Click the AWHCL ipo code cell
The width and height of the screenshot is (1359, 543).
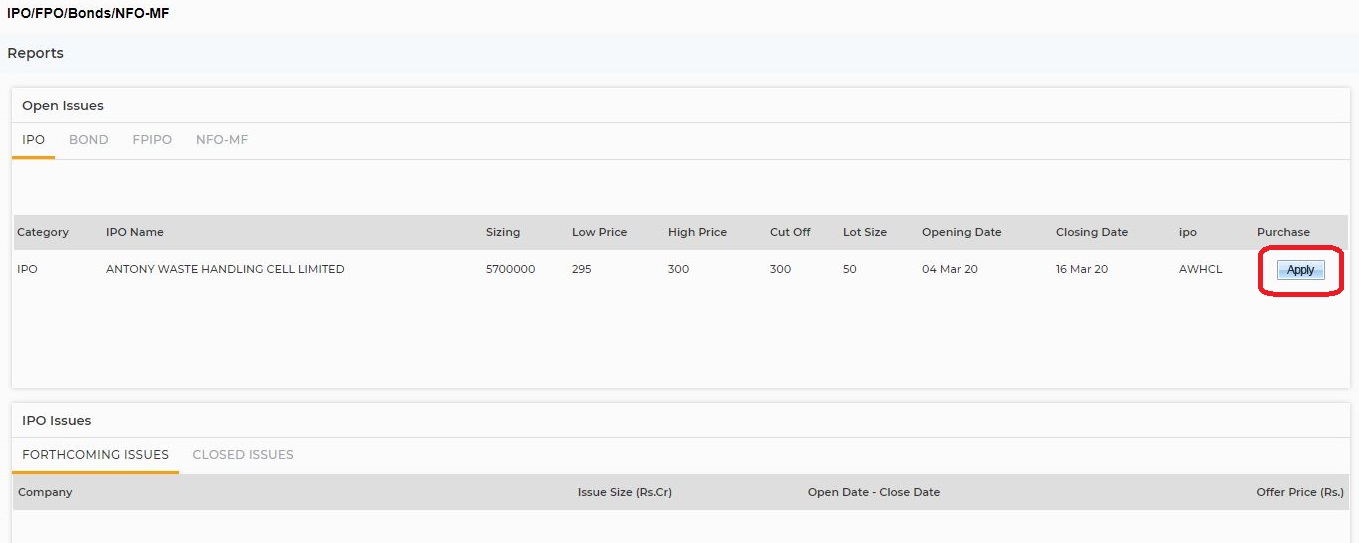coord(1200,269)
